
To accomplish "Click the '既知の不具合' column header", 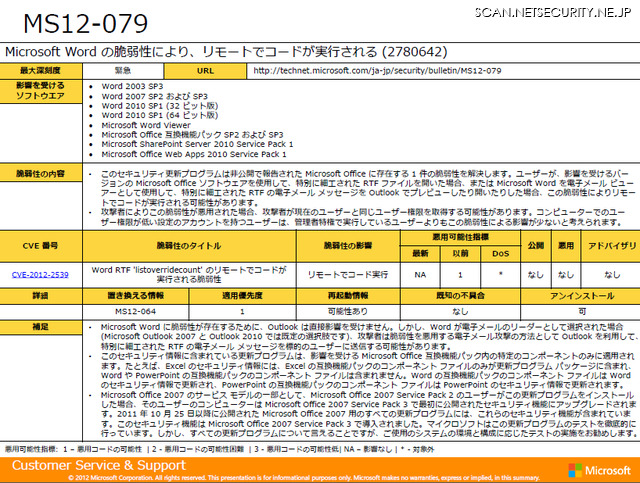I will 460,296.
